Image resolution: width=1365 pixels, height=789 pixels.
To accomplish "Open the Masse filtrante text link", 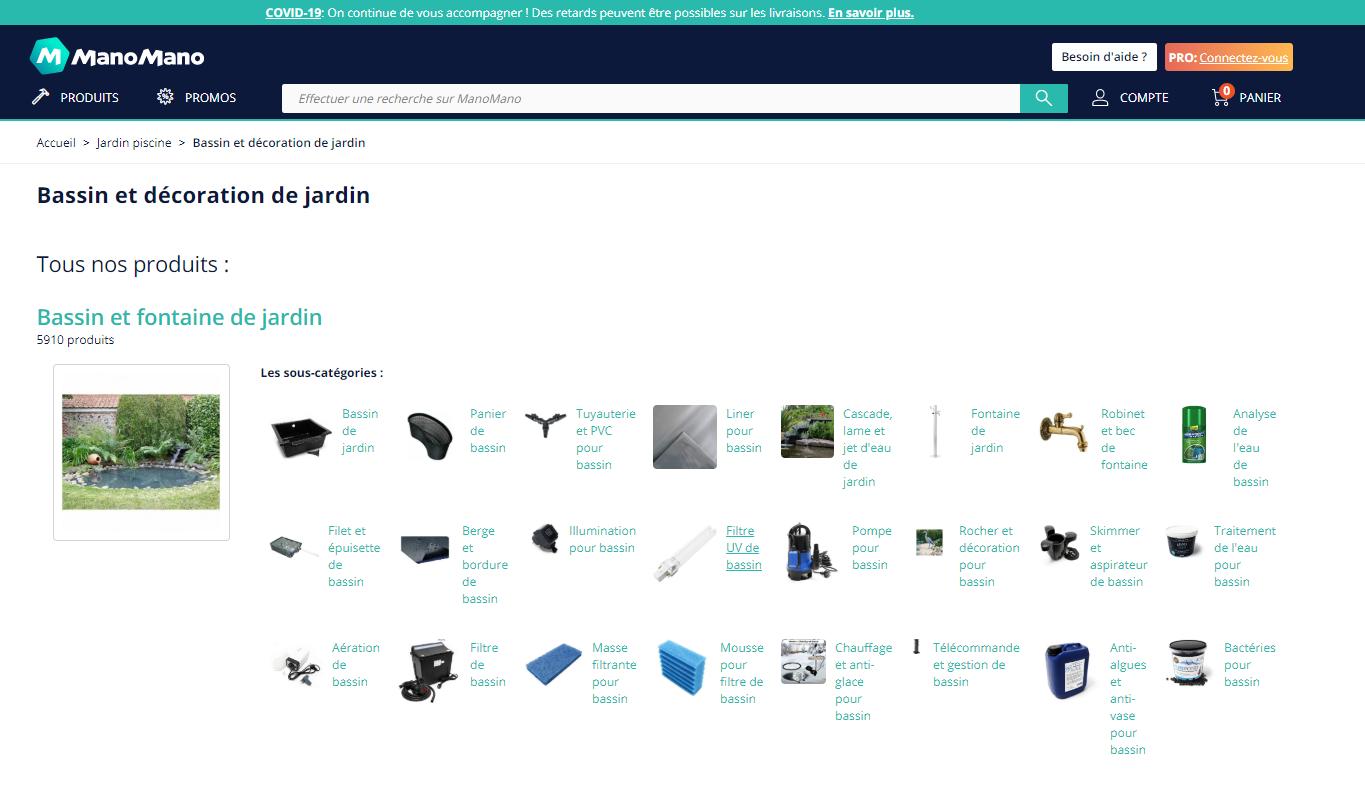I will (614, 673).
